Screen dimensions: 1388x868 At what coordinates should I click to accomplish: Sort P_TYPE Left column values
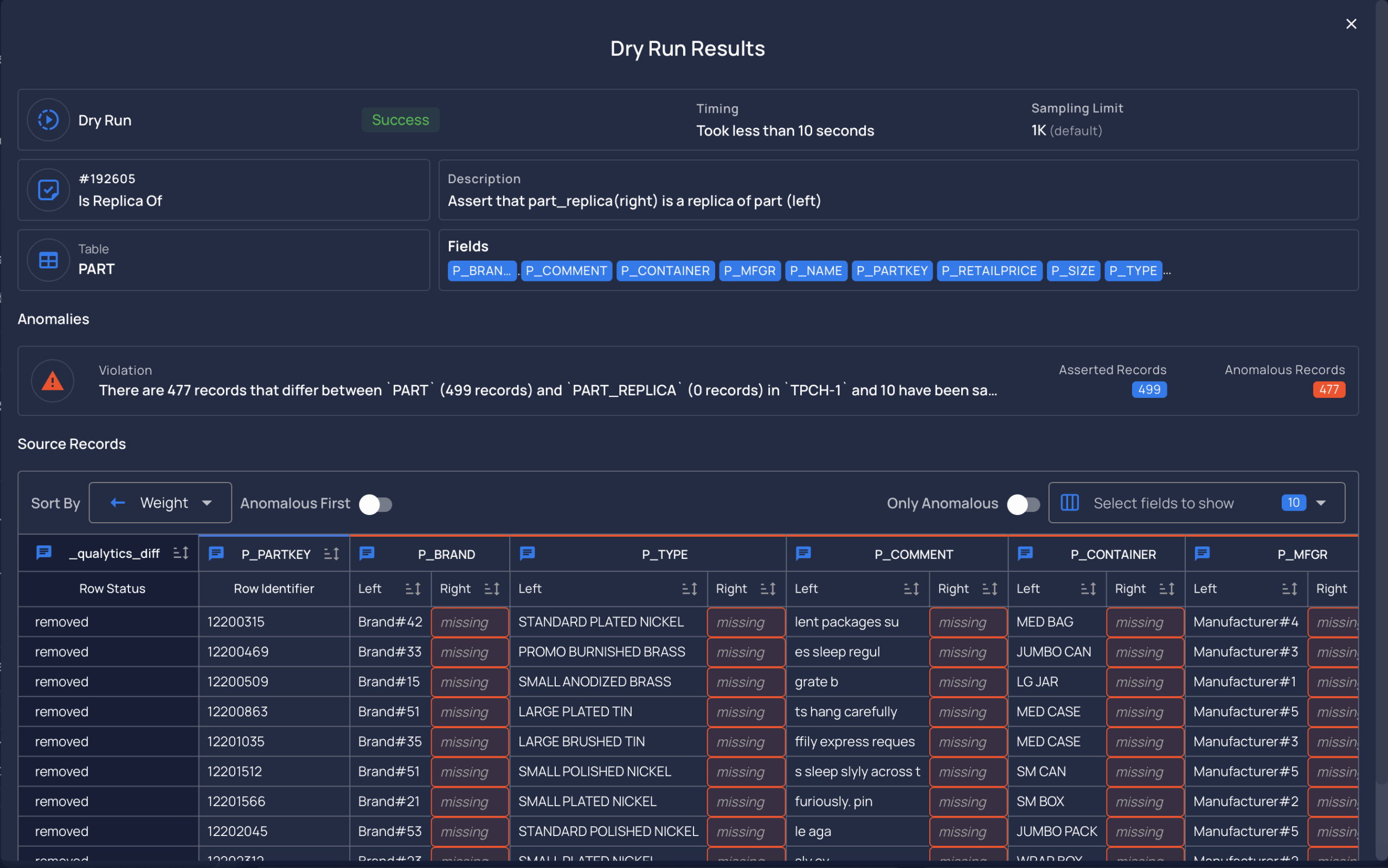(x=689, y=588)
